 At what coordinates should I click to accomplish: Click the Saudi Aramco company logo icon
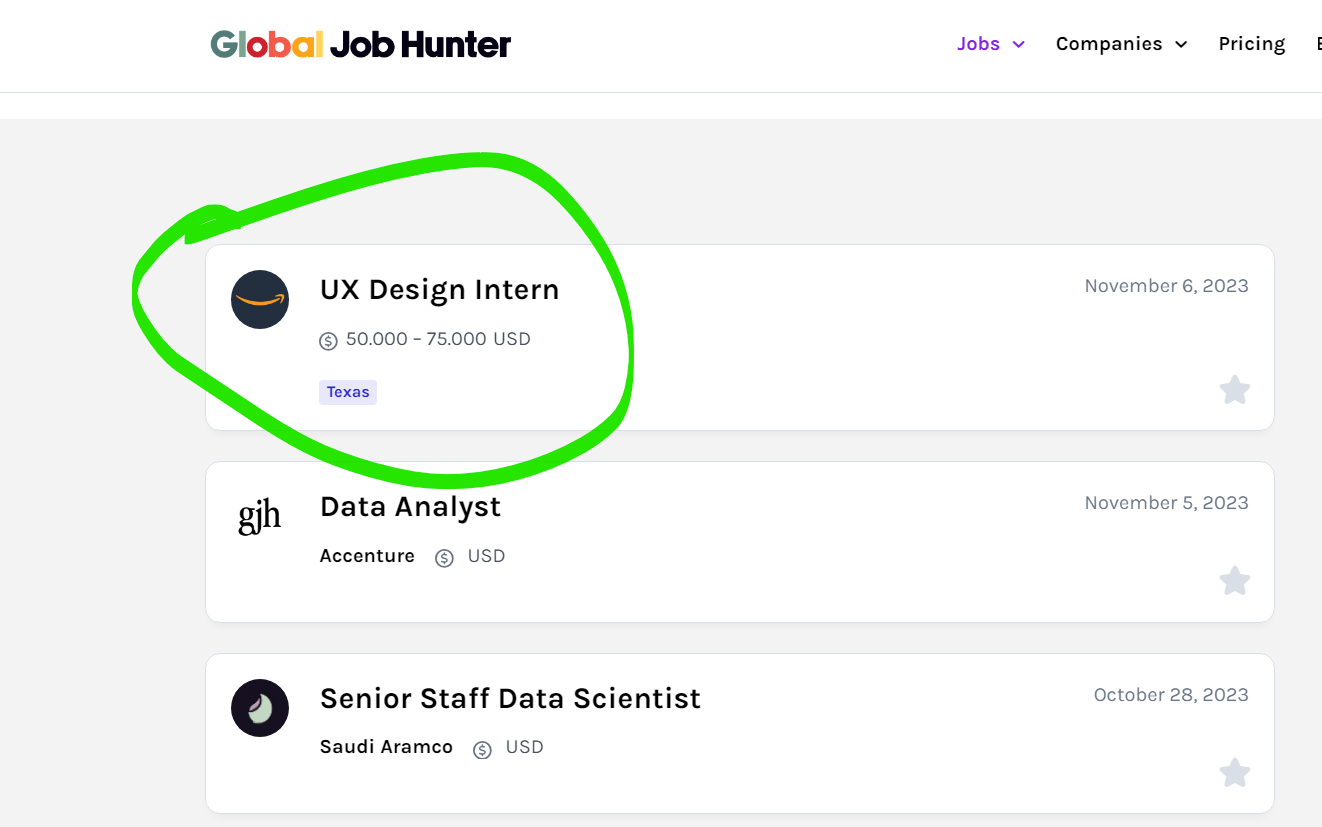tap(260, 708)
